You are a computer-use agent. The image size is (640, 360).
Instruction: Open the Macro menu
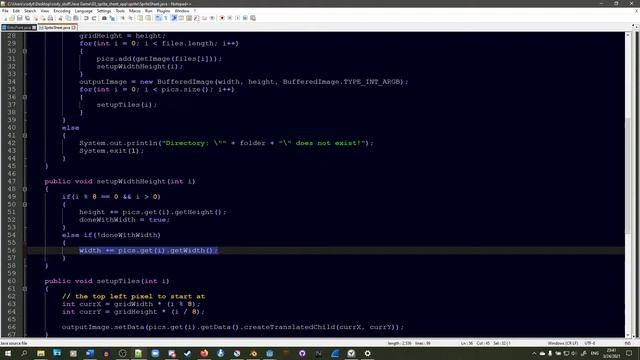pyautogui.click(x=135, y=11)
